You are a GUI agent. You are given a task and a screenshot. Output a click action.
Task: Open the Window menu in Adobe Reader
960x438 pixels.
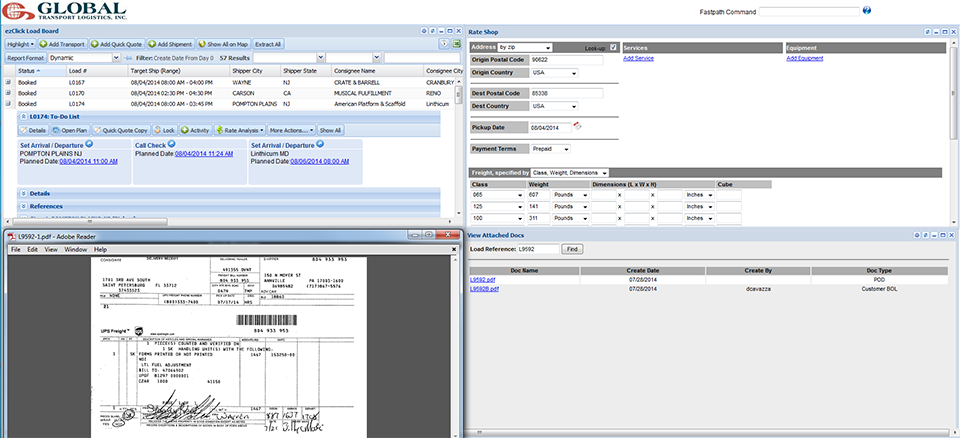click(x=75, y=249)
